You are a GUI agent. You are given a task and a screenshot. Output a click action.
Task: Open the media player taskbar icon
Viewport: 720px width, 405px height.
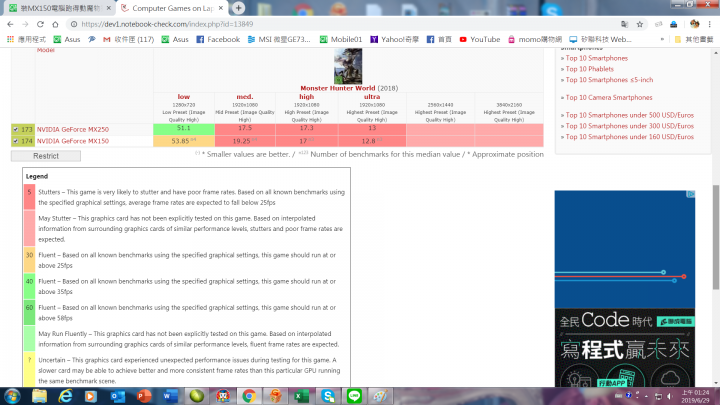(x=91, y=396)
